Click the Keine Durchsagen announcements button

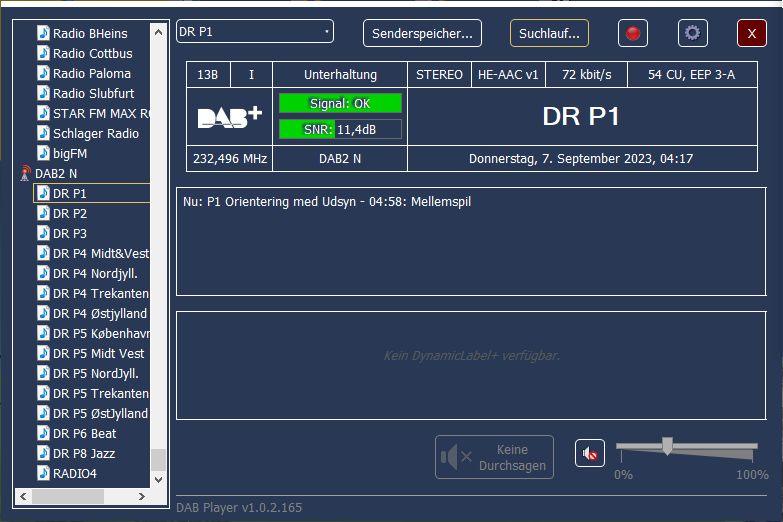pos(494,457)
